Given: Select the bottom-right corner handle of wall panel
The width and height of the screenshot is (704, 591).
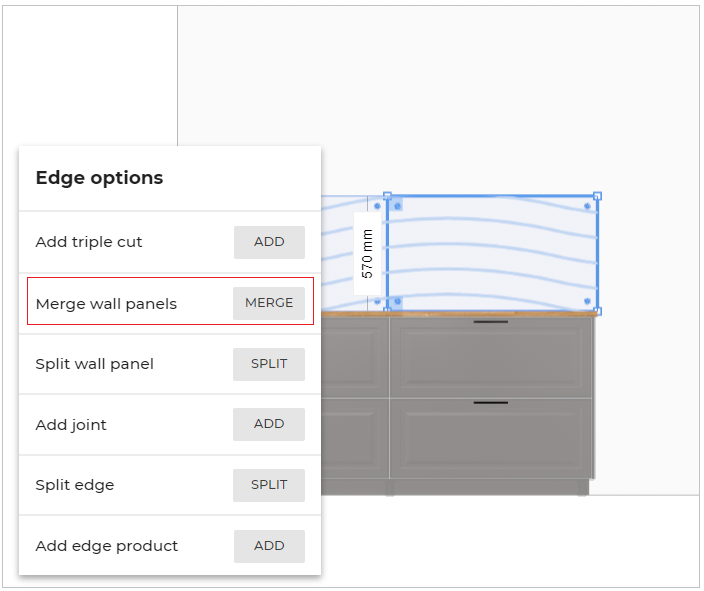Looking at the screenshot, I should pos(597,311).
